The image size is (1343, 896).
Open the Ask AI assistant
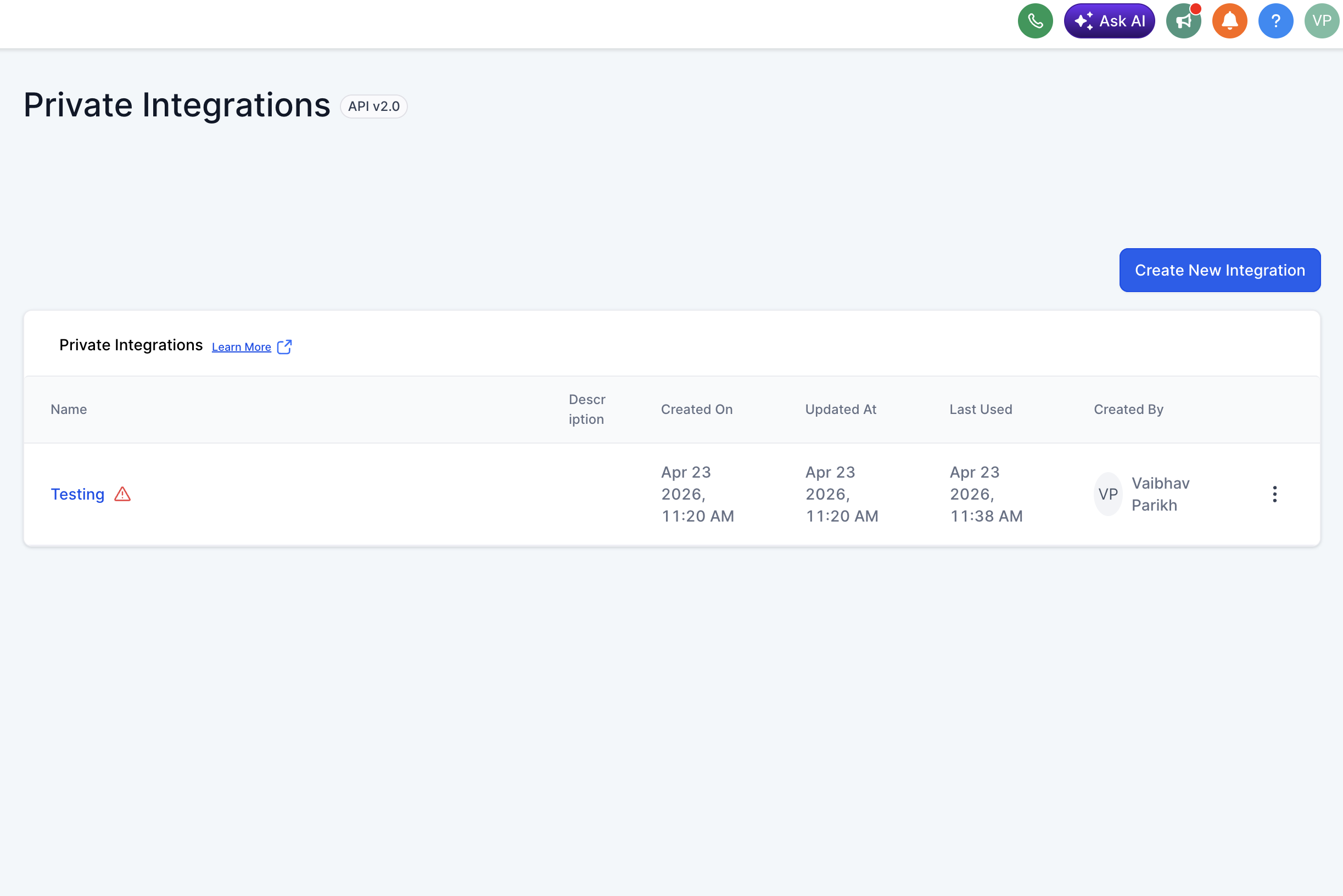coord(1109,21)
